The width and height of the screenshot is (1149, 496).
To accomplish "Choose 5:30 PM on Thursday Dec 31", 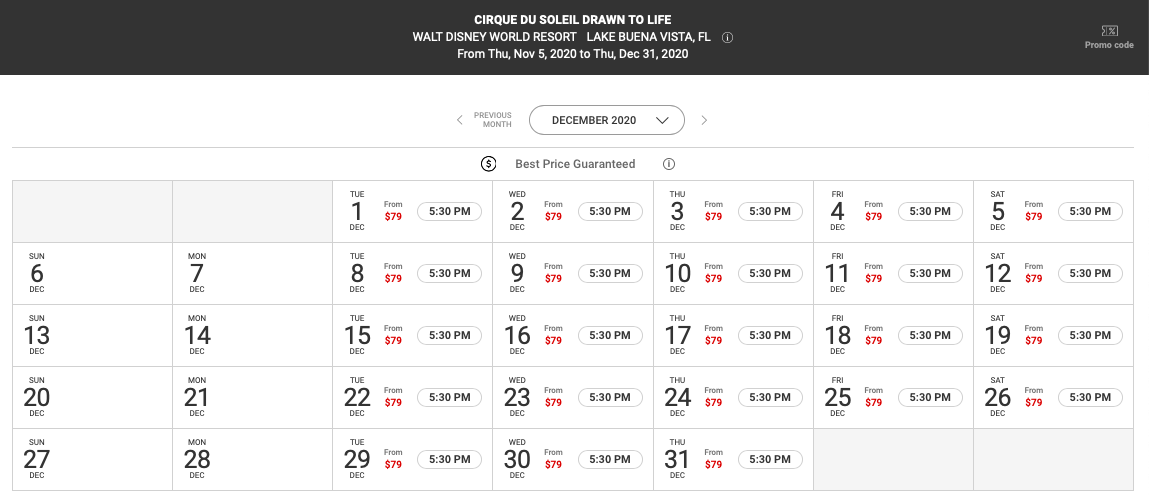I will 769,459.
